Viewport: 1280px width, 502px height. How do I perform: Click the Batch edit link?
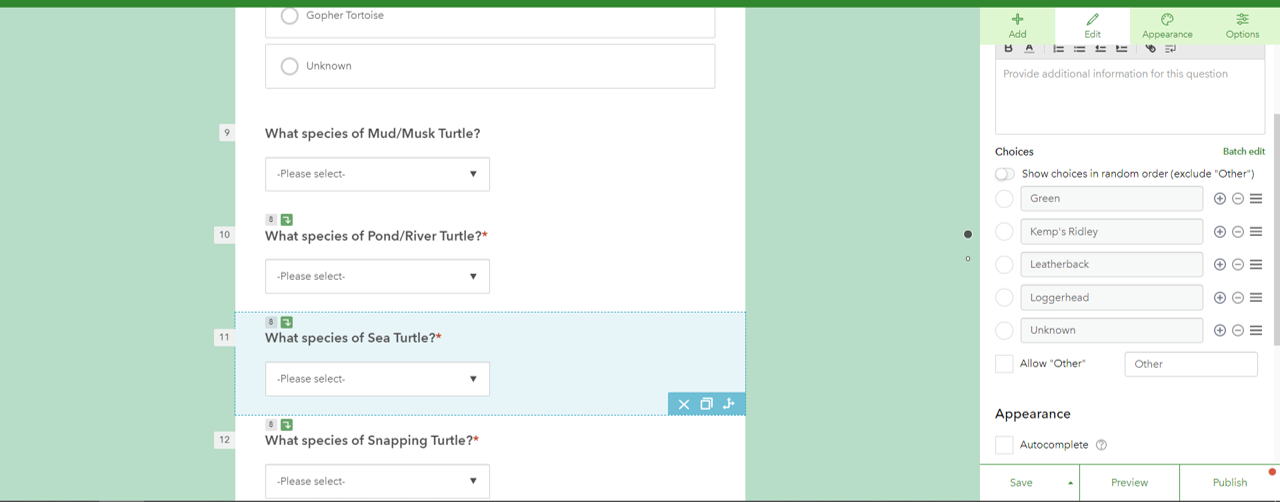click(1243, 152)
